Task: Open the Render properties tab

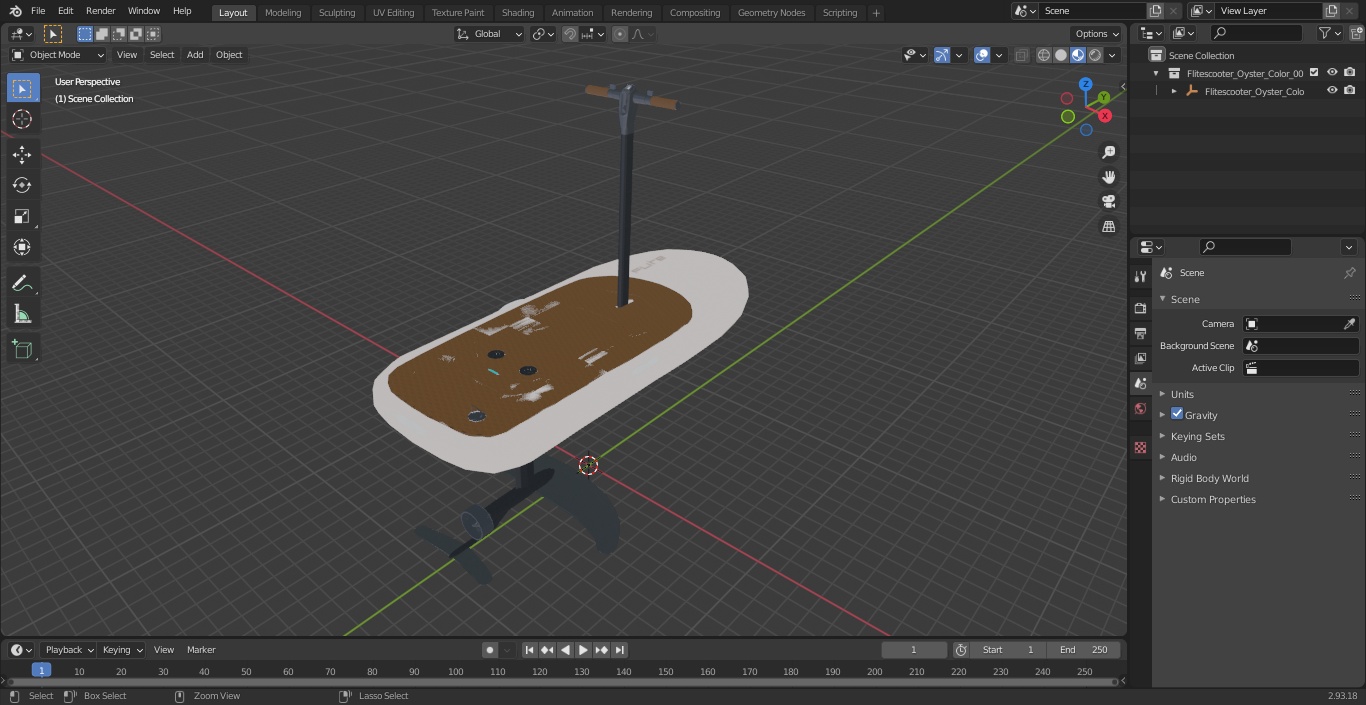Action: click(x=1140, y=308)
